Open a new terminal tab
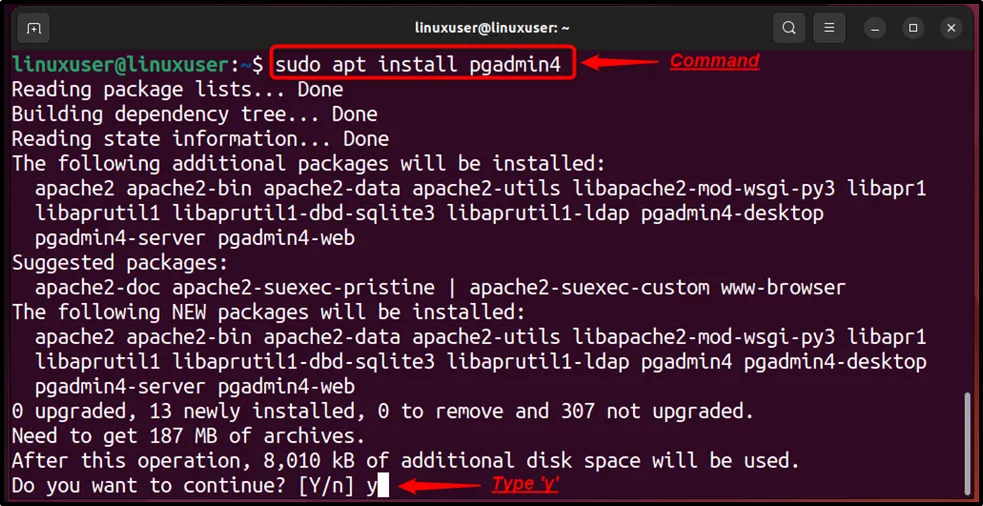 pos(34,28)
